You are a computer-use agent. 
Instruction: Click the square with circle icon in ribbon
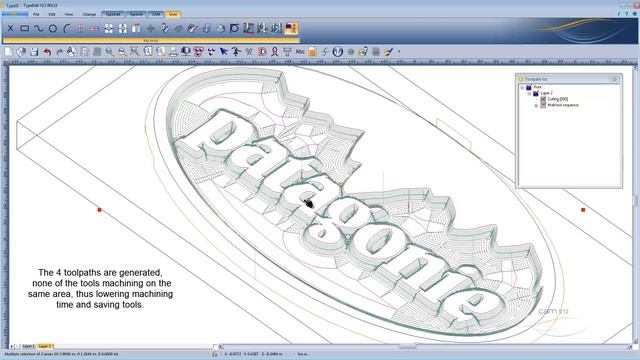(234, 28)
